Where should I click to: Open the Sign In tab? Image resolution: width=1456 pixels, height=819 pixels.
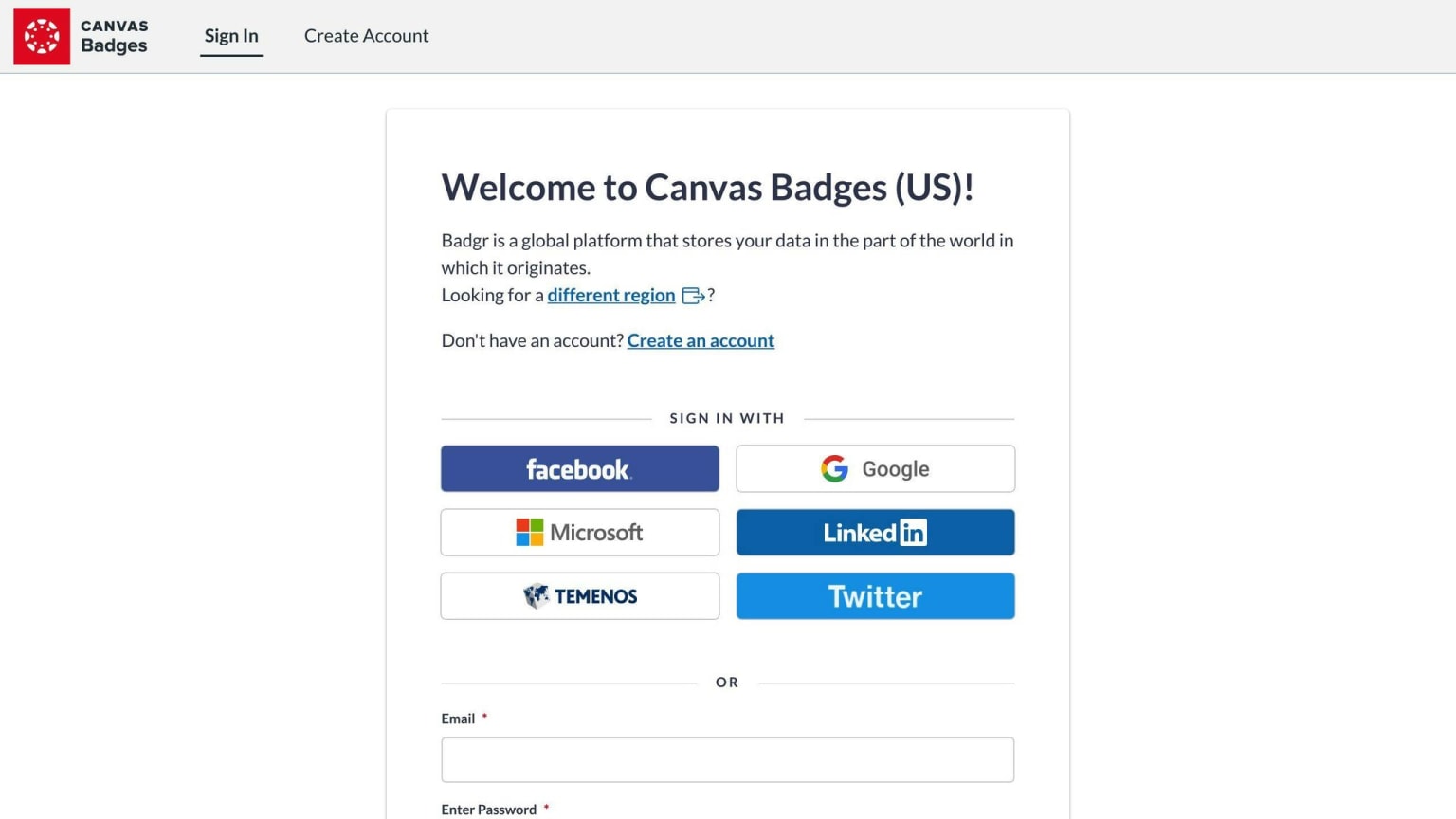[x=231, y=36]
